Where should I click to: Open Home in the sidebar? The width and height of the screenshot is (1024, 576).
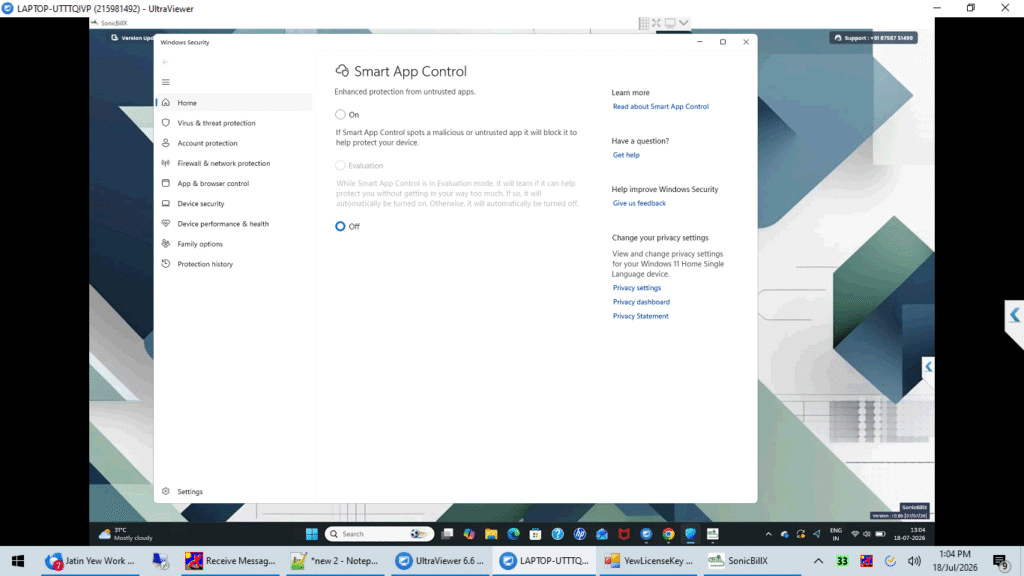[234, 103]
